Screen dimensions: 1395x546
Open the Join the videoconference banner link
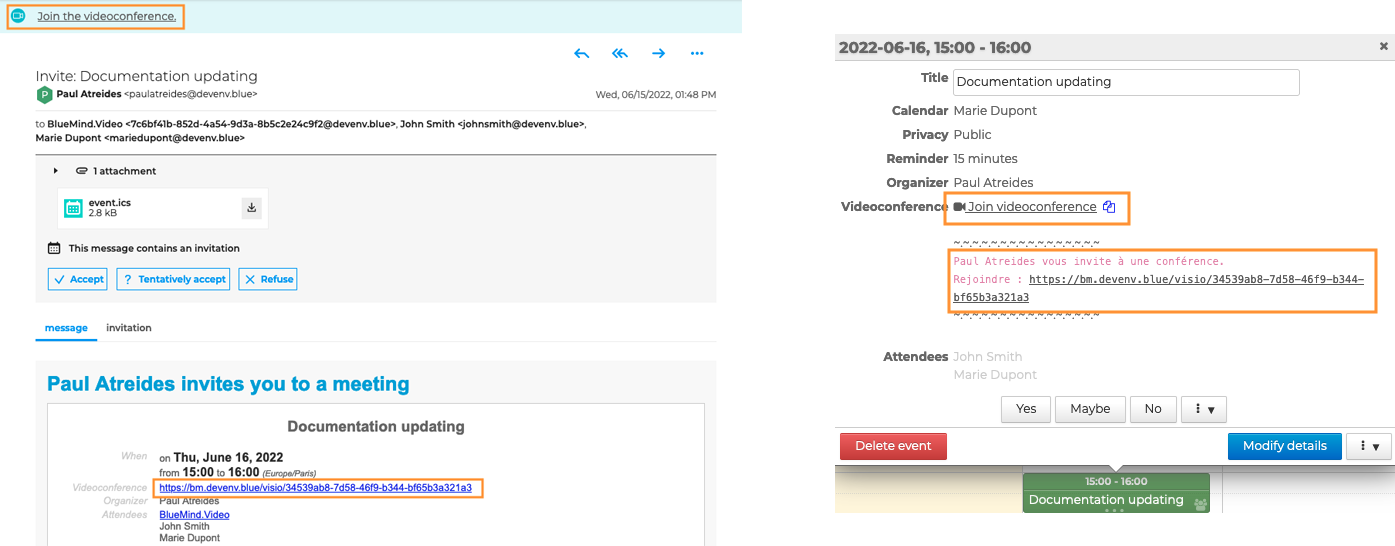[x=106, y=16]
